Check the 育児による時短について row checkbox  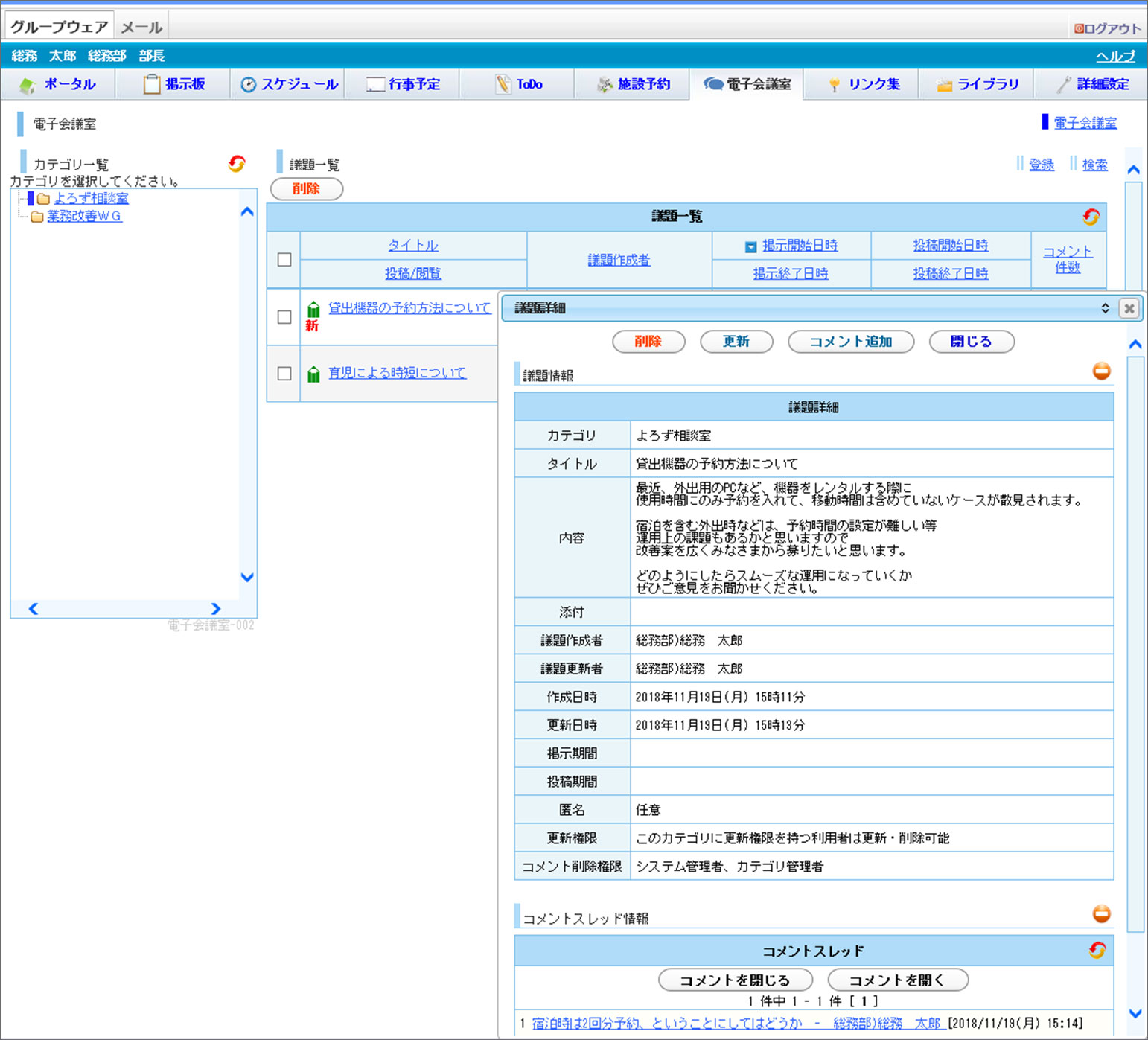pyautogui.click(x=284, y=374)
